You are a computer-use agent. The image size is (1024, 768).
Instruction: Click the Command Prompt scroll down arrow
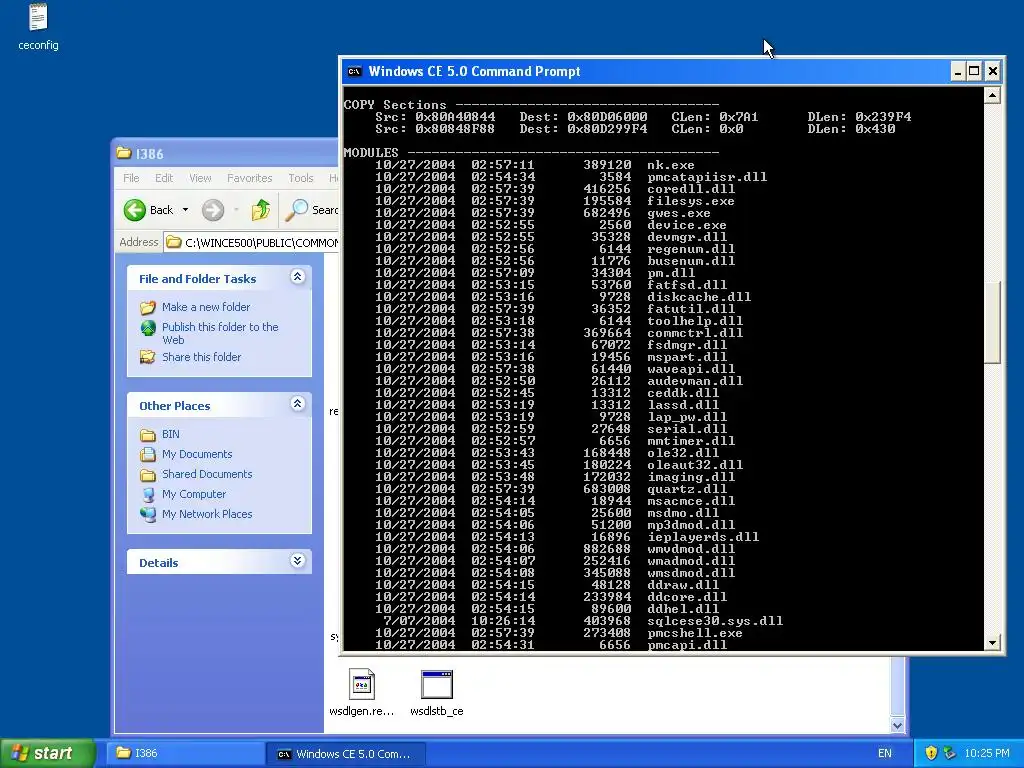tap(992, 643)
